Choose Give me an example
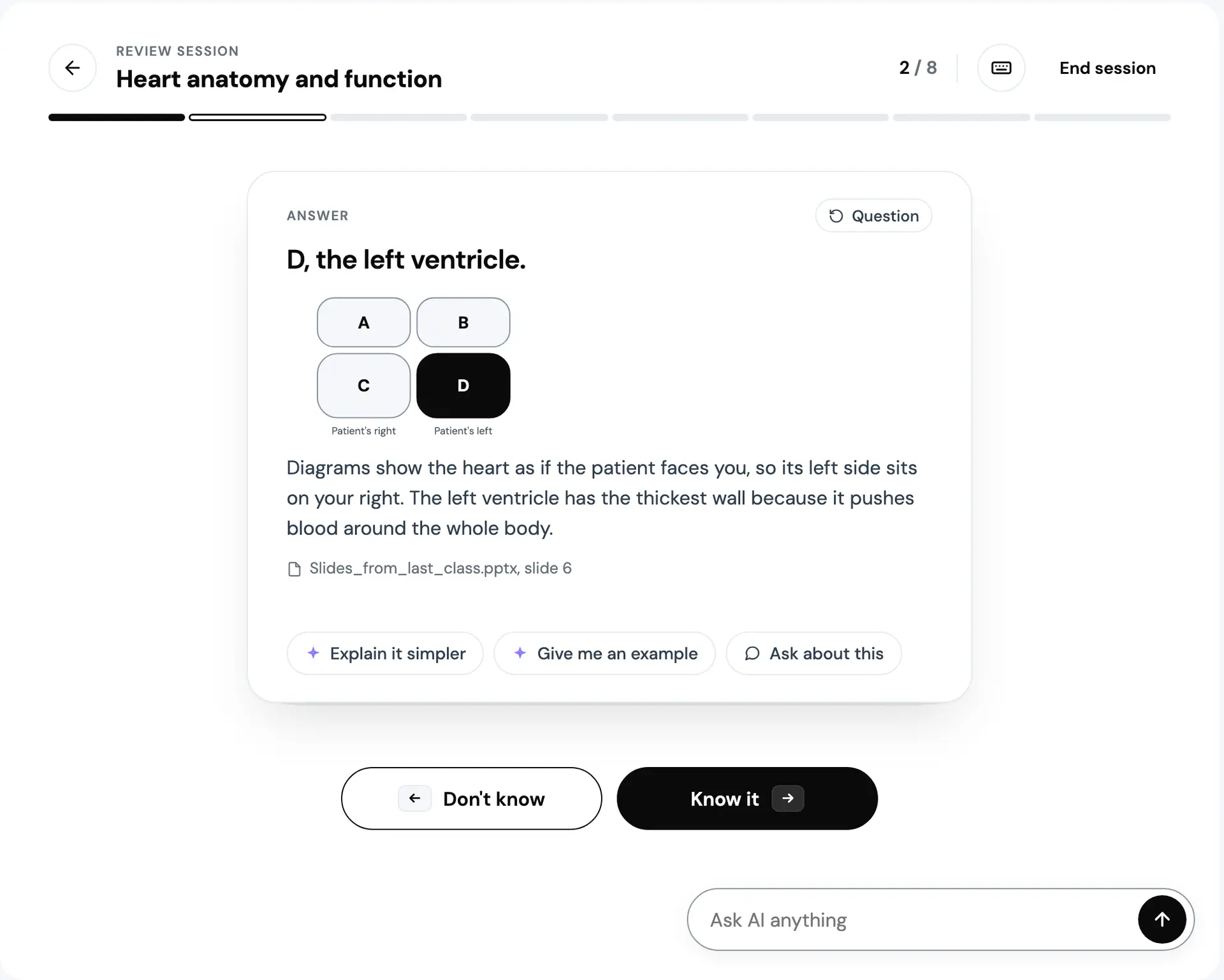The height and width of the screenshot is (980, 1224). pyautogui.click(x=604, y=654)
